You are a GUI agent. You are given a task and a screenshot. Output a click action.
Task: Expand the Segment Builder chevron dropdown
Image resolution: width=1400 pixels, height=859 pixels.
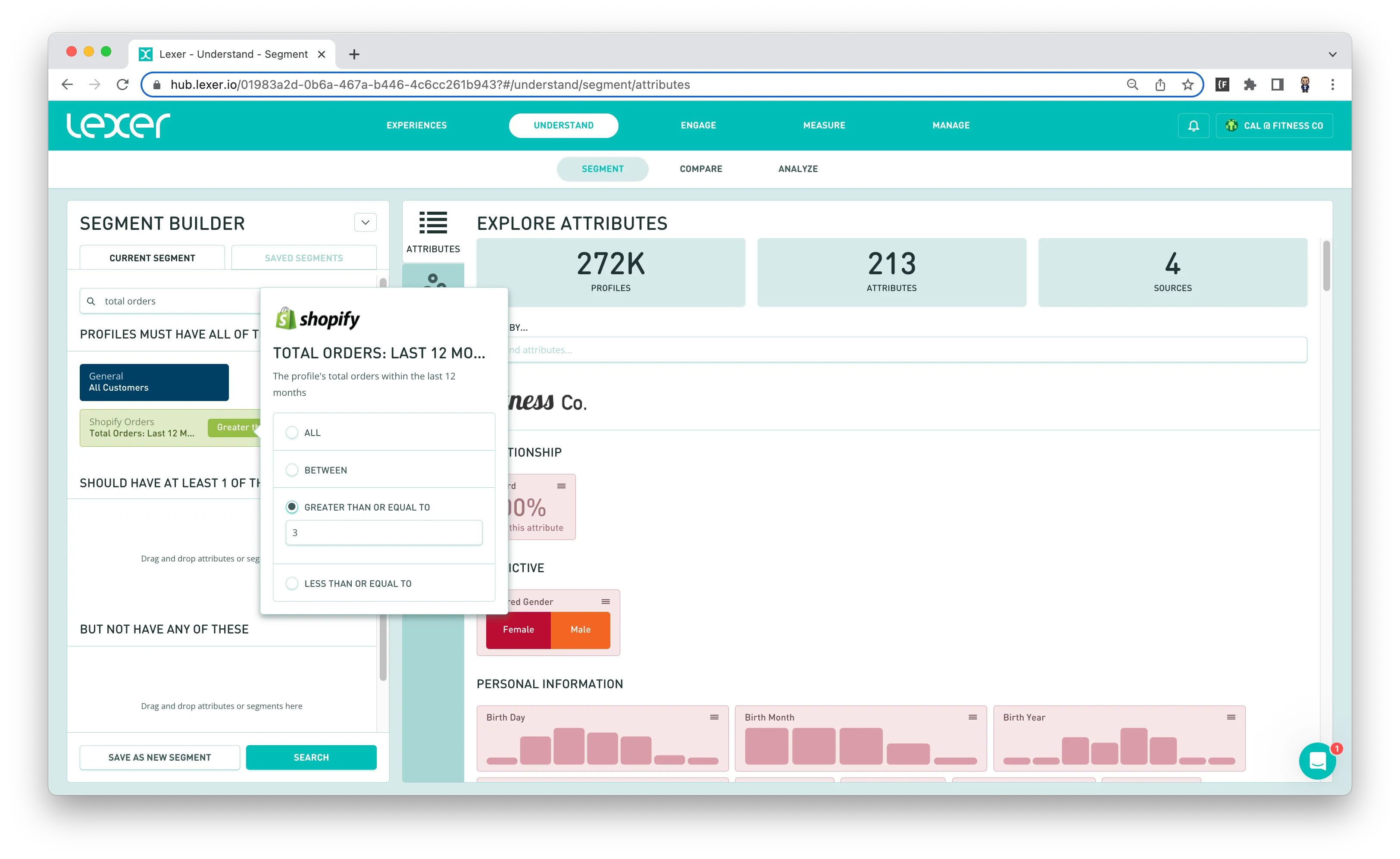tap(366, 222)
